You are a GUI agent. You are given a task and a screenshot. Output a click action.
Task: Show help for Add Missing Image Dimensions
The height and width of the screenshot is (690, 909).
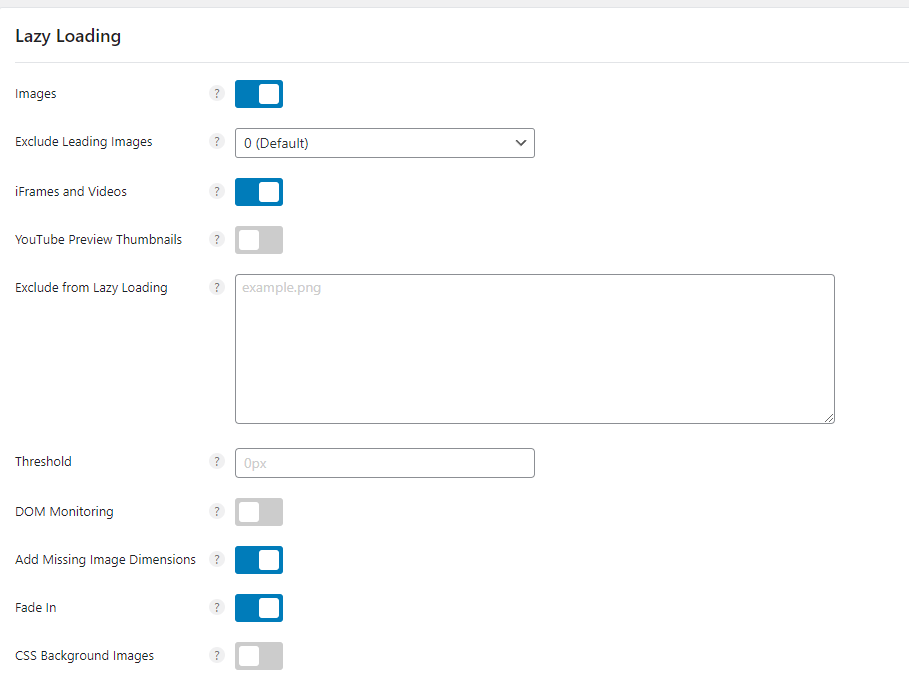tap(216, 560)
